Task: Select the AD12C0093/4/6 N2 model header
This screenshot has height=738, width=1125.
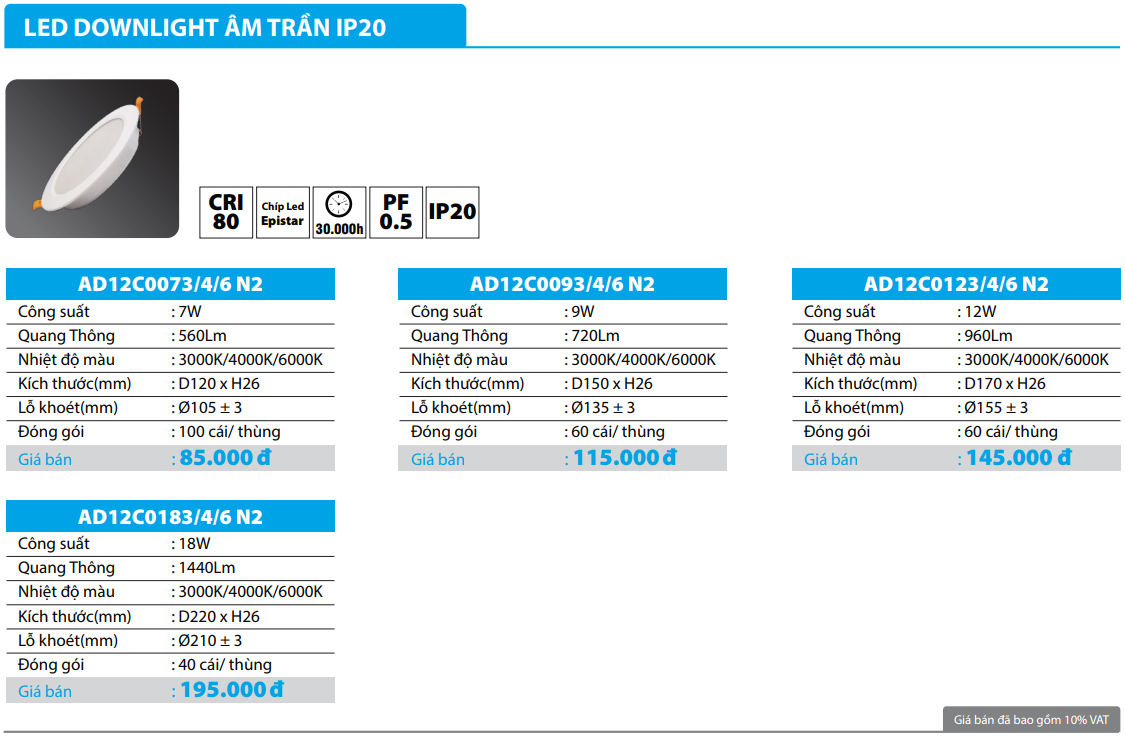Action: (562, 284)
